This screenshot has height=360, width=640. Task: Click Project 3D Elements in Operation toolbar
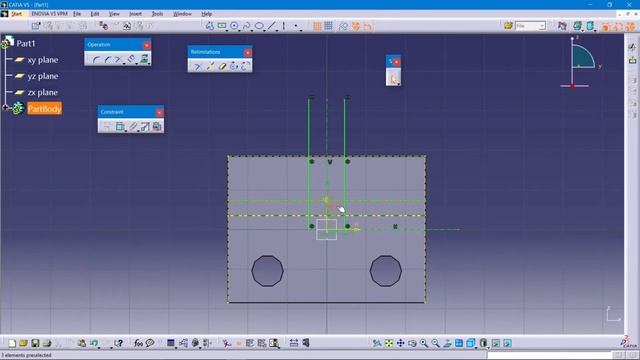[x=144, y=60]
